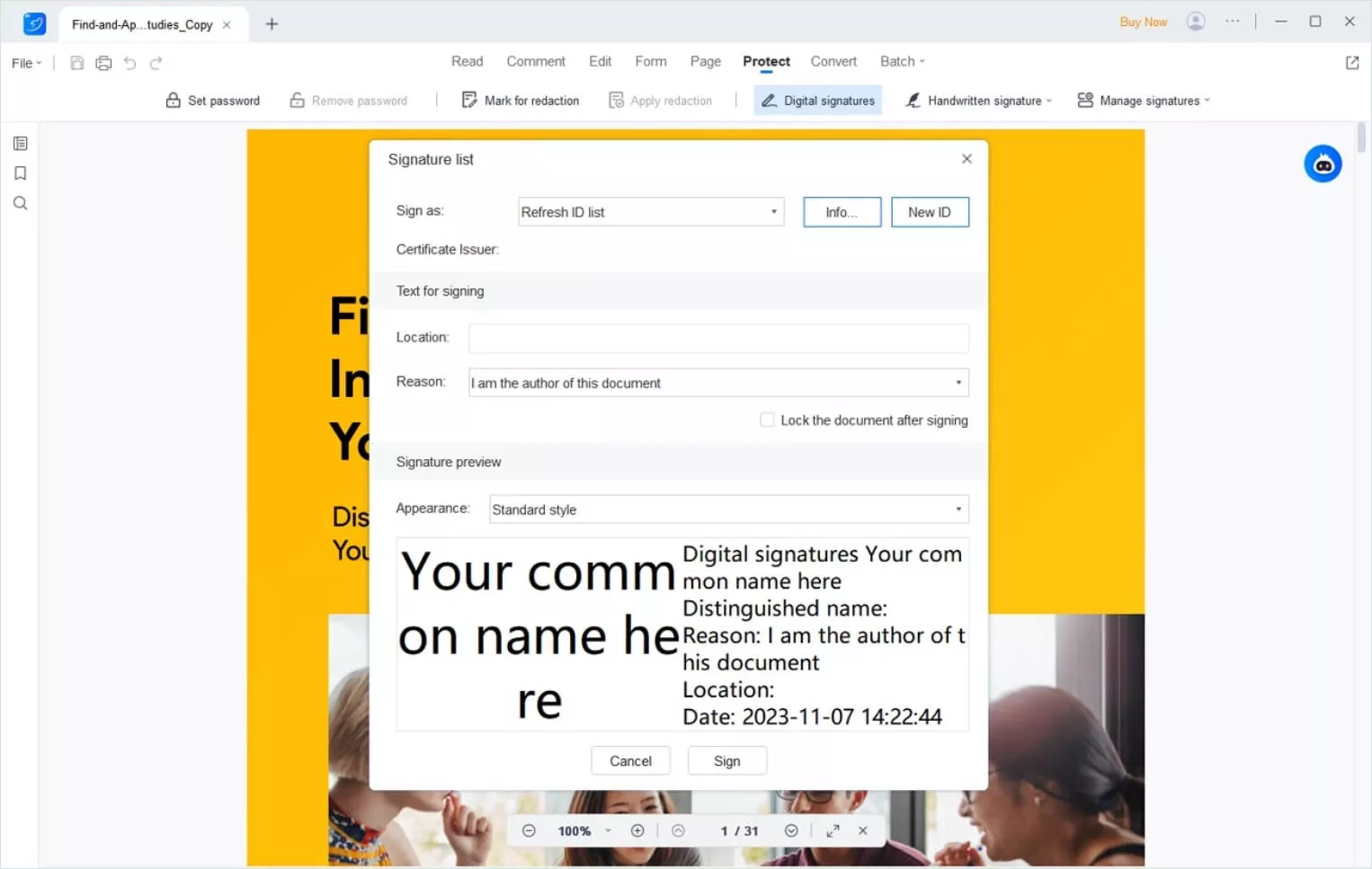Click the Sign button

point(726,760)
